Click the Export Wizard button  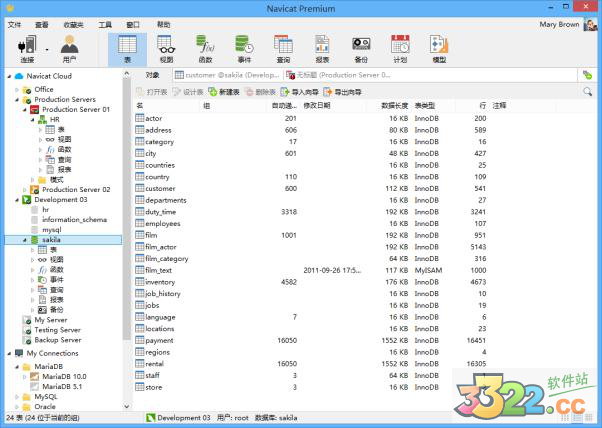click(343, 92)
